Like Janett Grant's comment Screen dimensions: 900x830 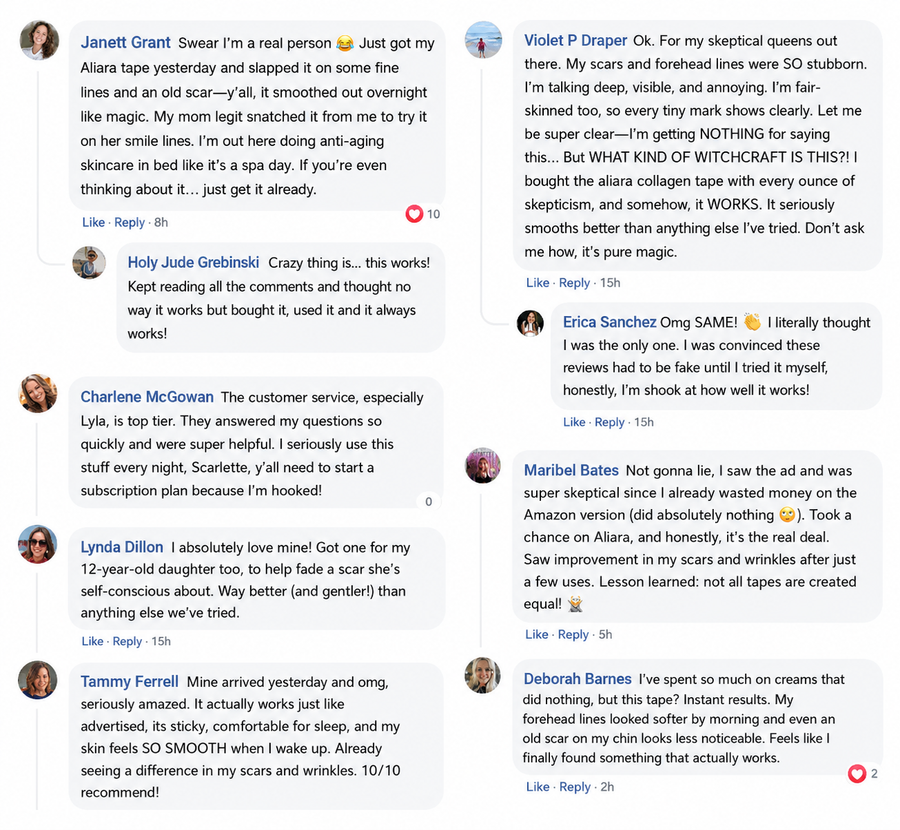94,222
